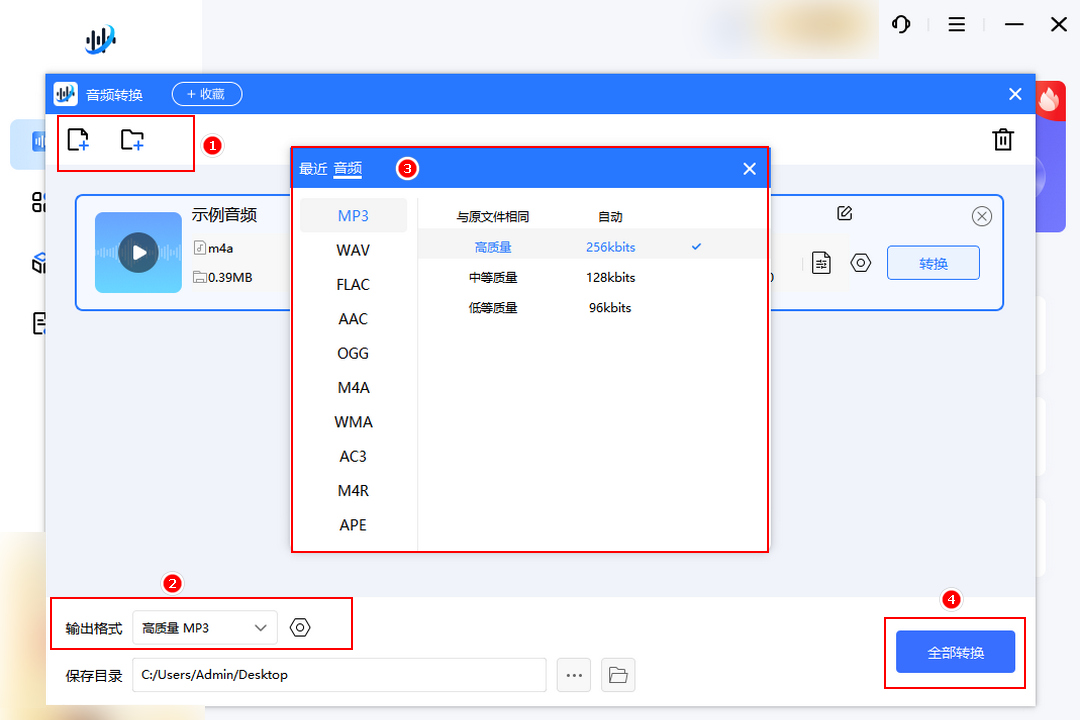Switch to the 最近 tab

(312, 169)
